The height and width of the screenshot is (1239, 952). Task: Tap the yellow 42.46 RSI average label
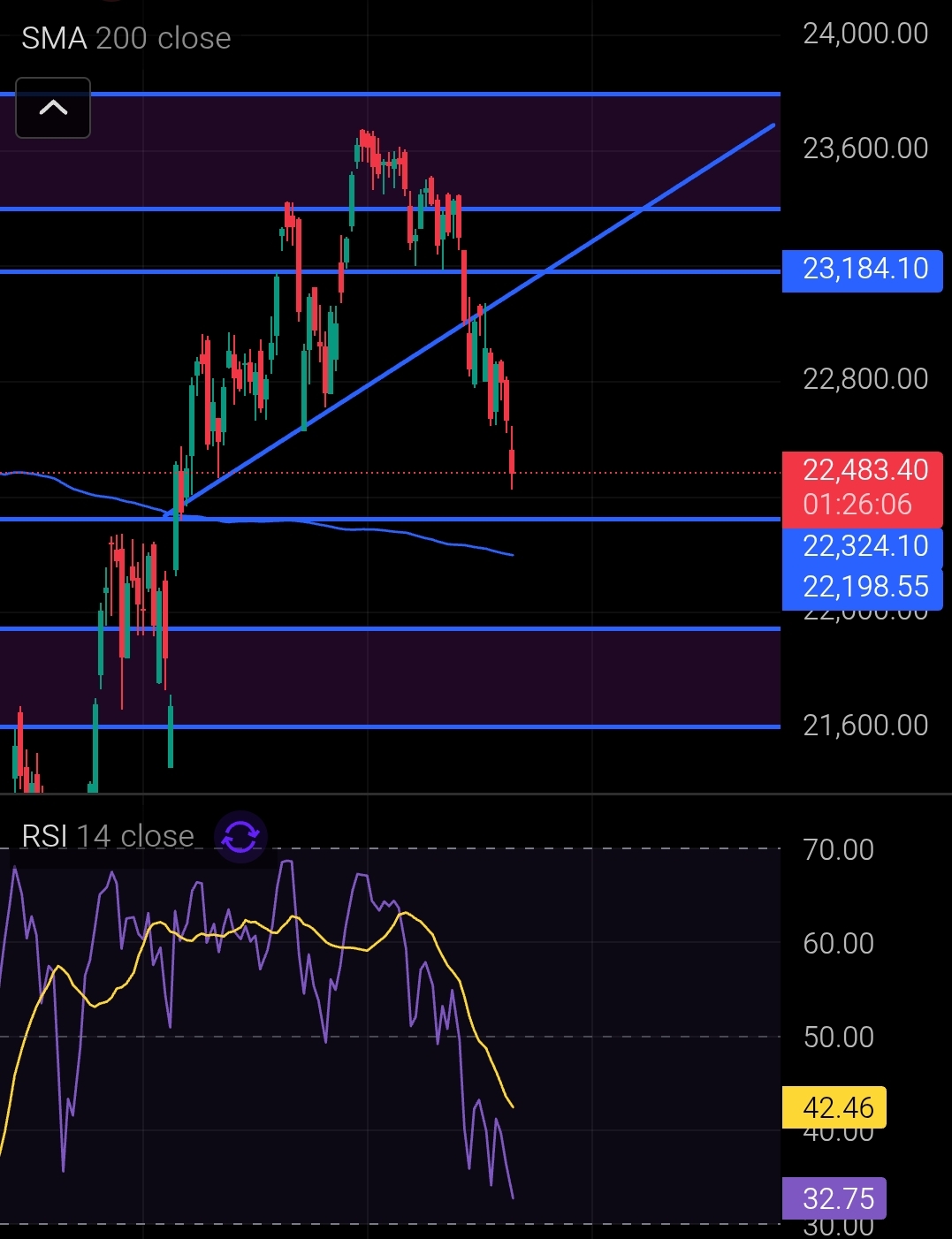coord(834,1107)
